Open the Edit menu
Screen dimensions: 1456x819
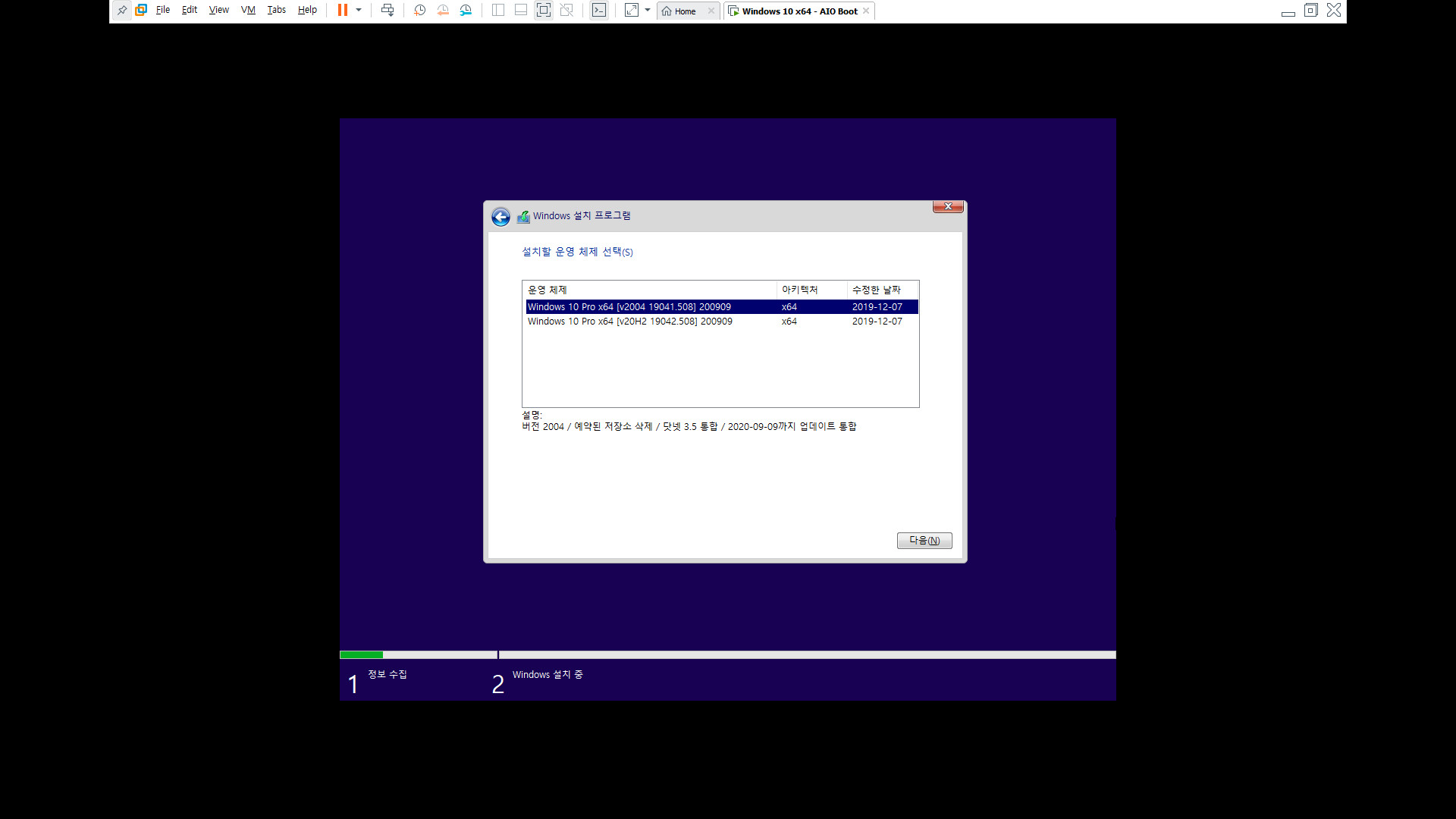point(190,11)
